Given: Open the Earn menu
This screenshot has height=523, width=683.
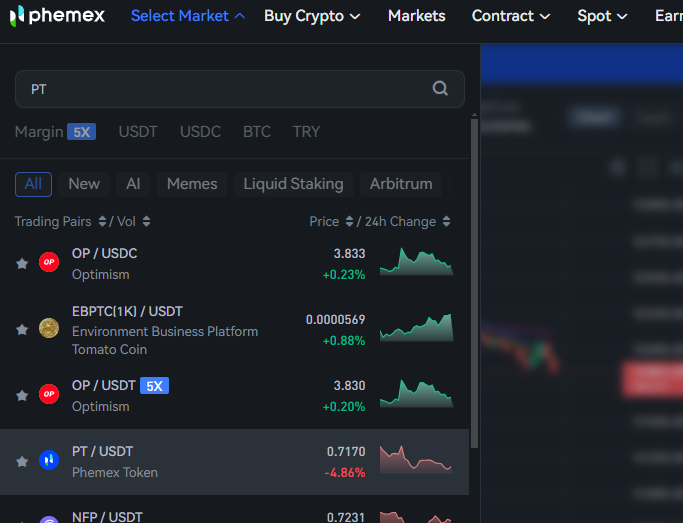Looking at the screenshot, I should pos(669,16).
